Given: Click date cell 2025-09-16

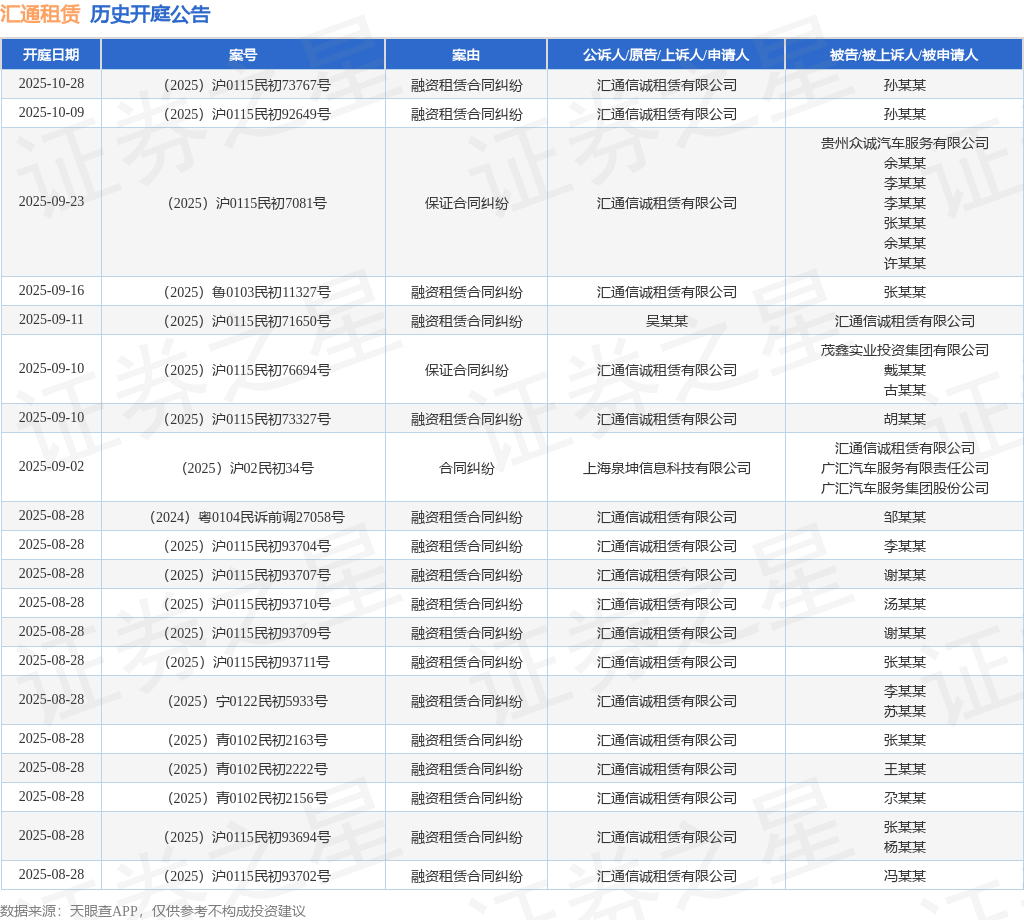Looking at the screenshot, I should click(51, 290).
